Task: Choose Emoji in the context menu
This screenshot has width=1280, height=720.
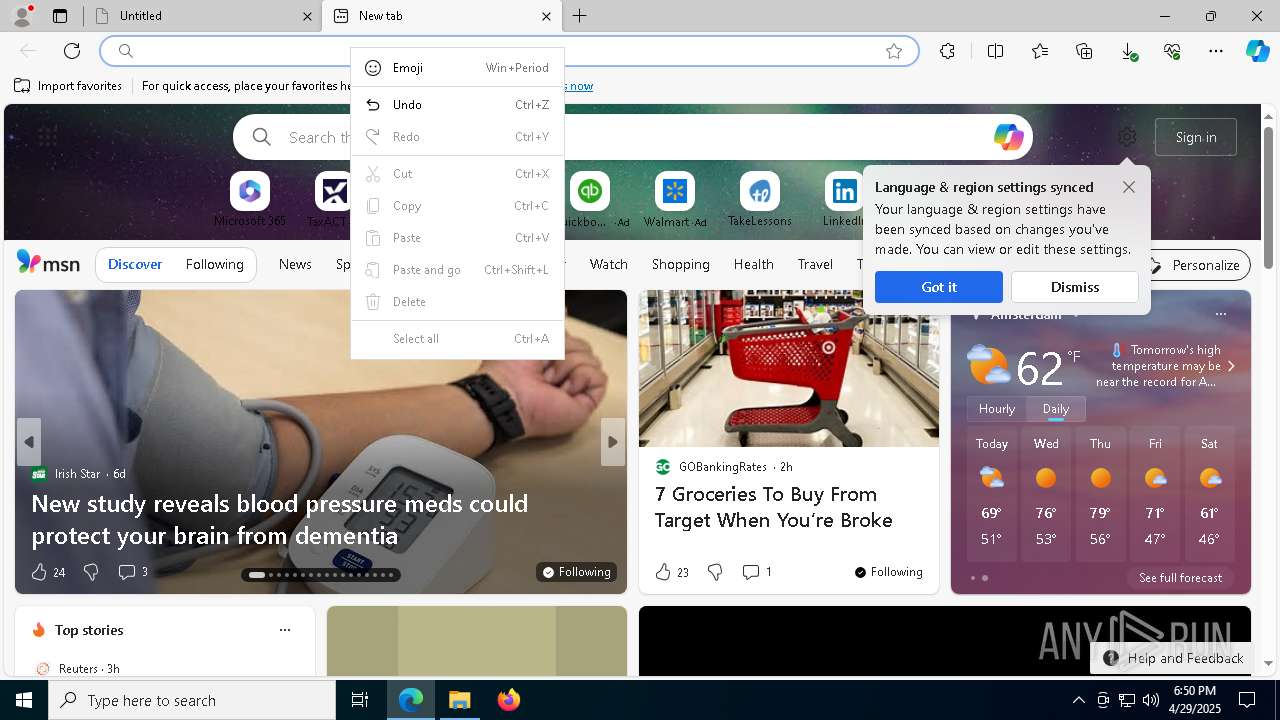Action: (x=458, y=68)
